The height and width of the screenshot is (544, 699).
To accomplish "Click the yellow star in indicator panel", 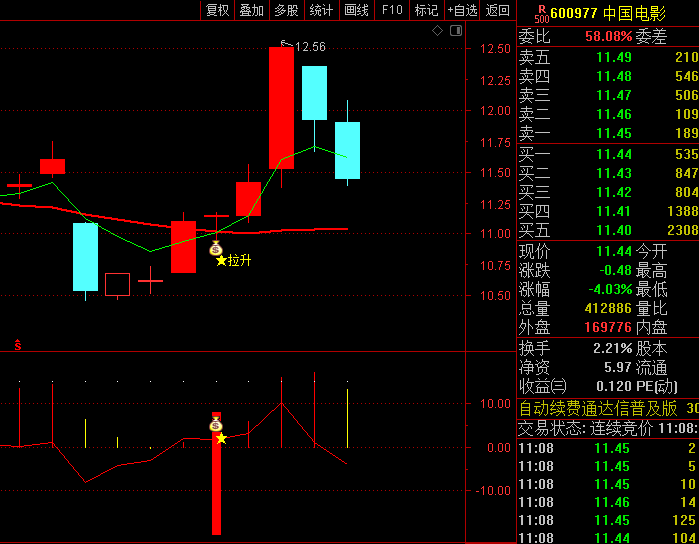I will pyautogui.click(x=221, y=439).
